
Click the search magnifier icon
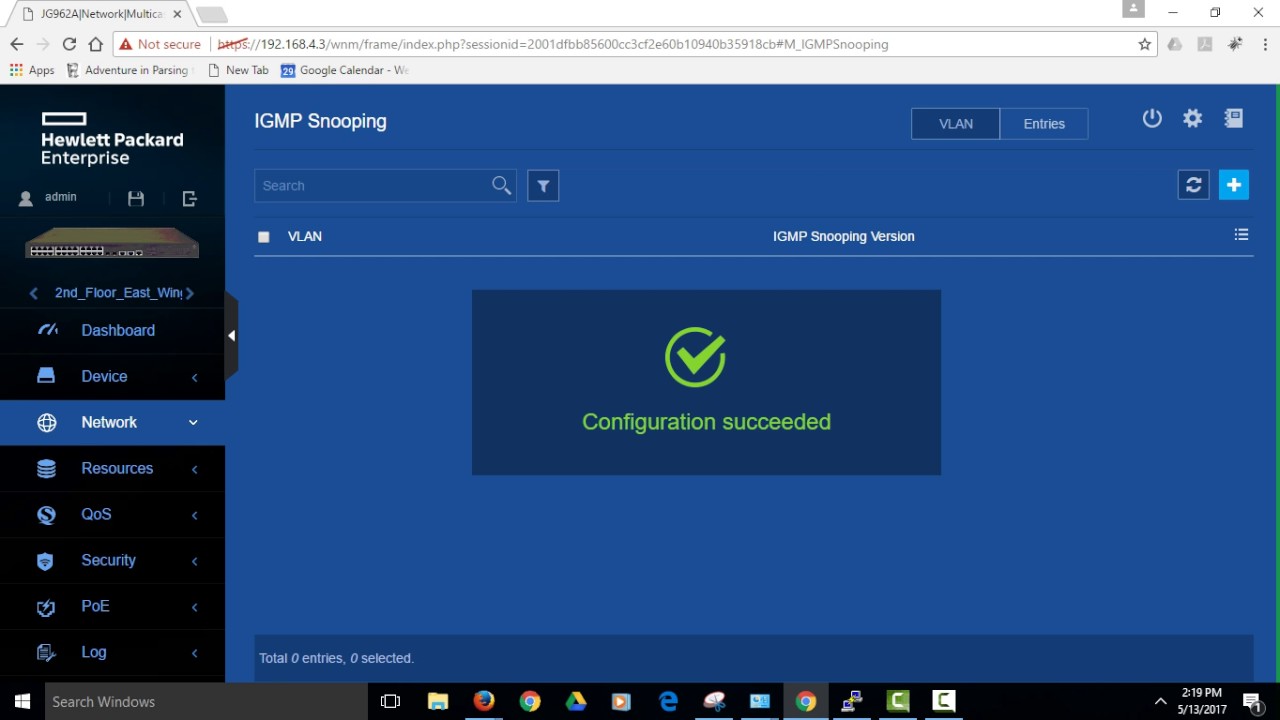click(501, 185)
